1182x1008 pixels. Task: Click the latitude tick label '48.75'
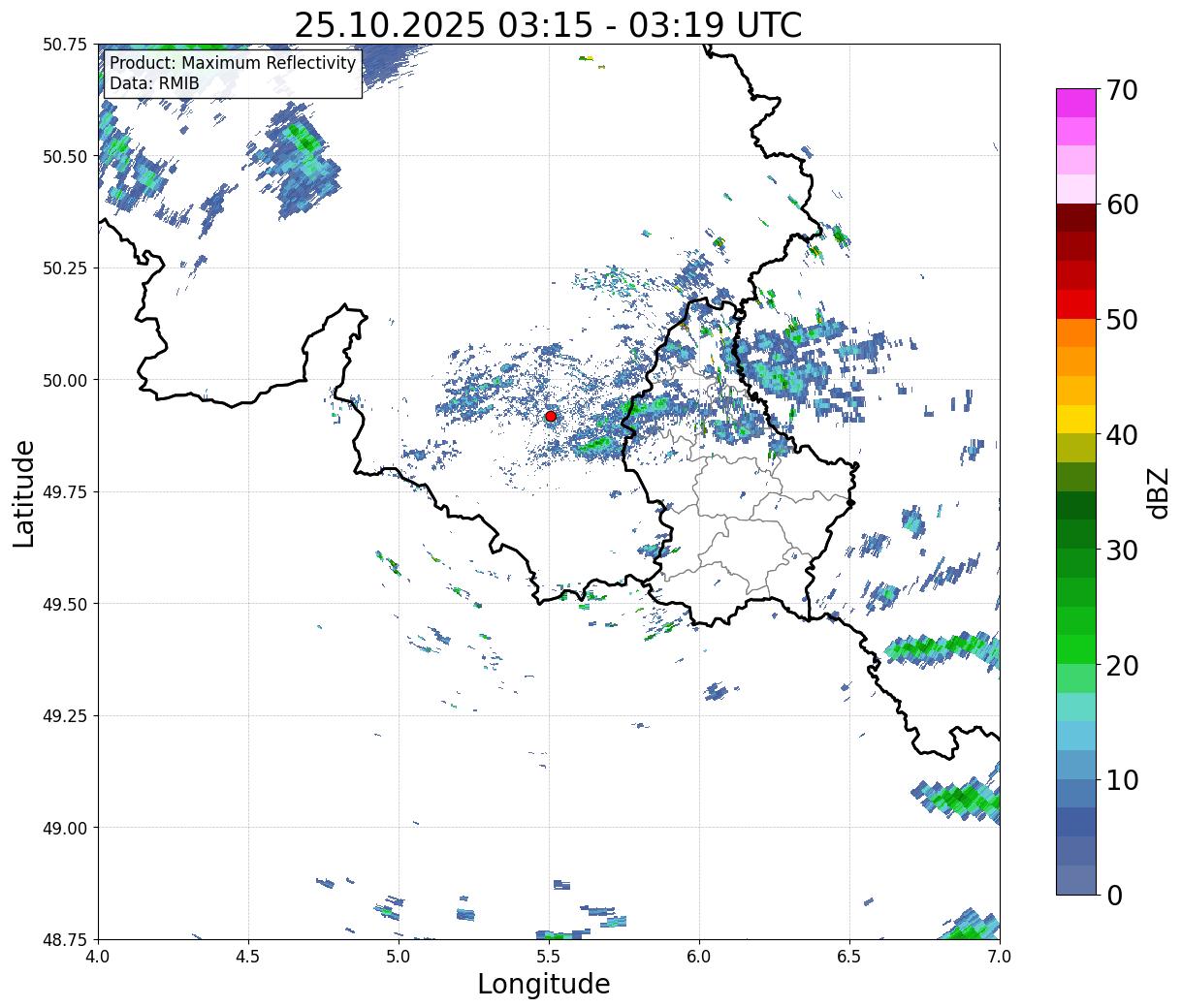pyautogui.click(x=65, y=939)
